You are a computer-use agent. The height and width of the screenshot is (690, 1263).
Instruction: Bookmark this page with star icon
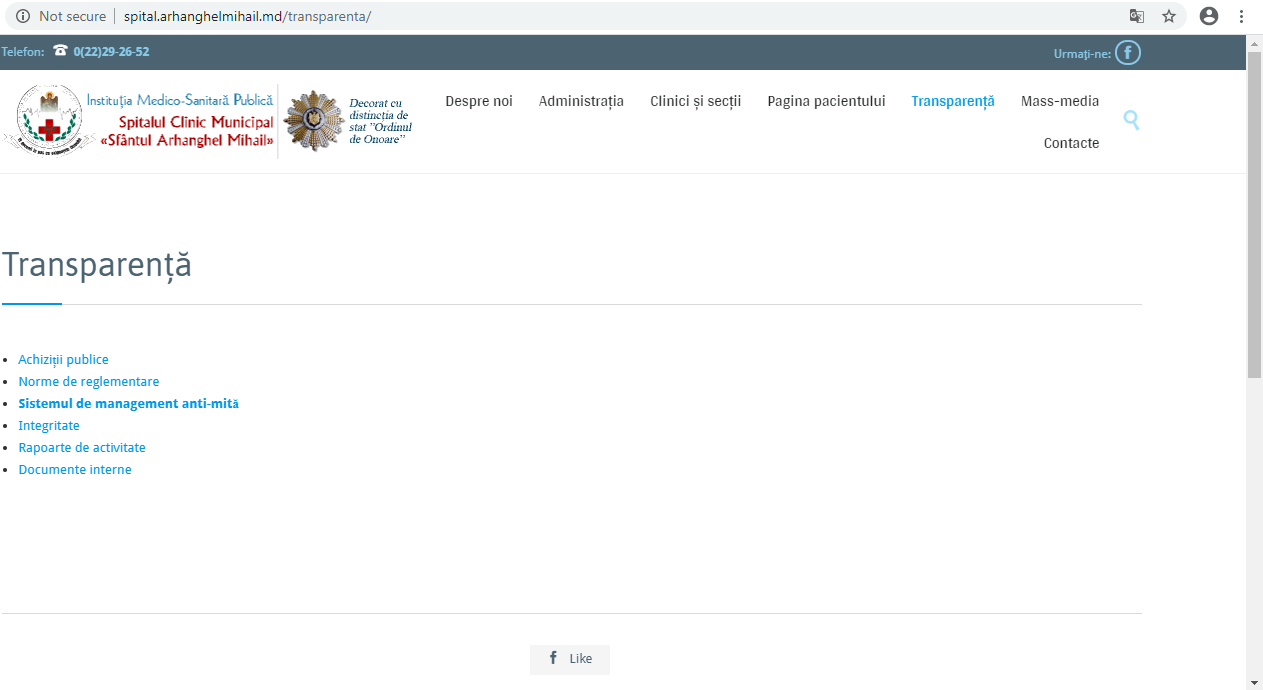pos(1168,16)
